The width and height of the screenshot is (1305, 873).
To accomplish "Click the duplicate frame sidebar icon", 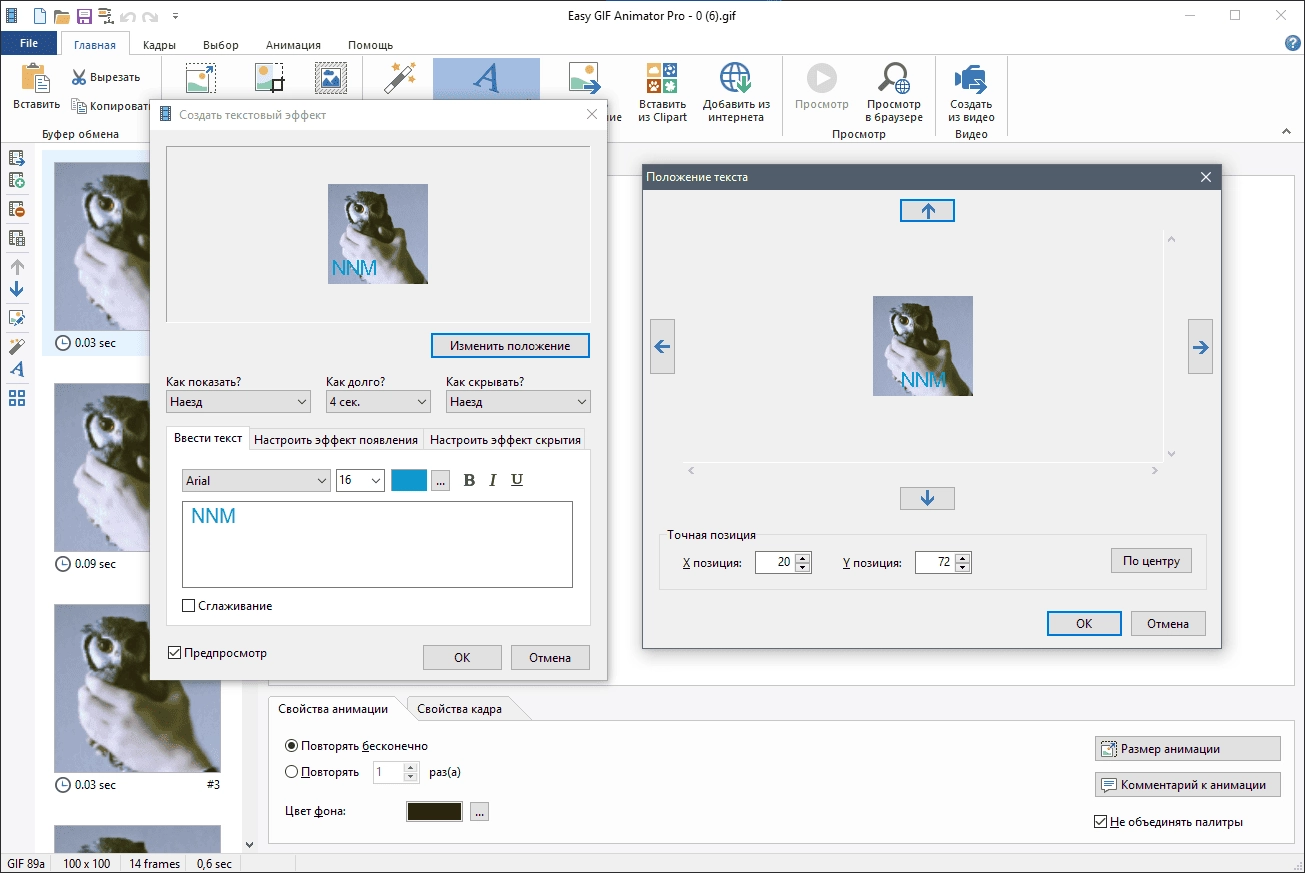I will pos(17,238).
